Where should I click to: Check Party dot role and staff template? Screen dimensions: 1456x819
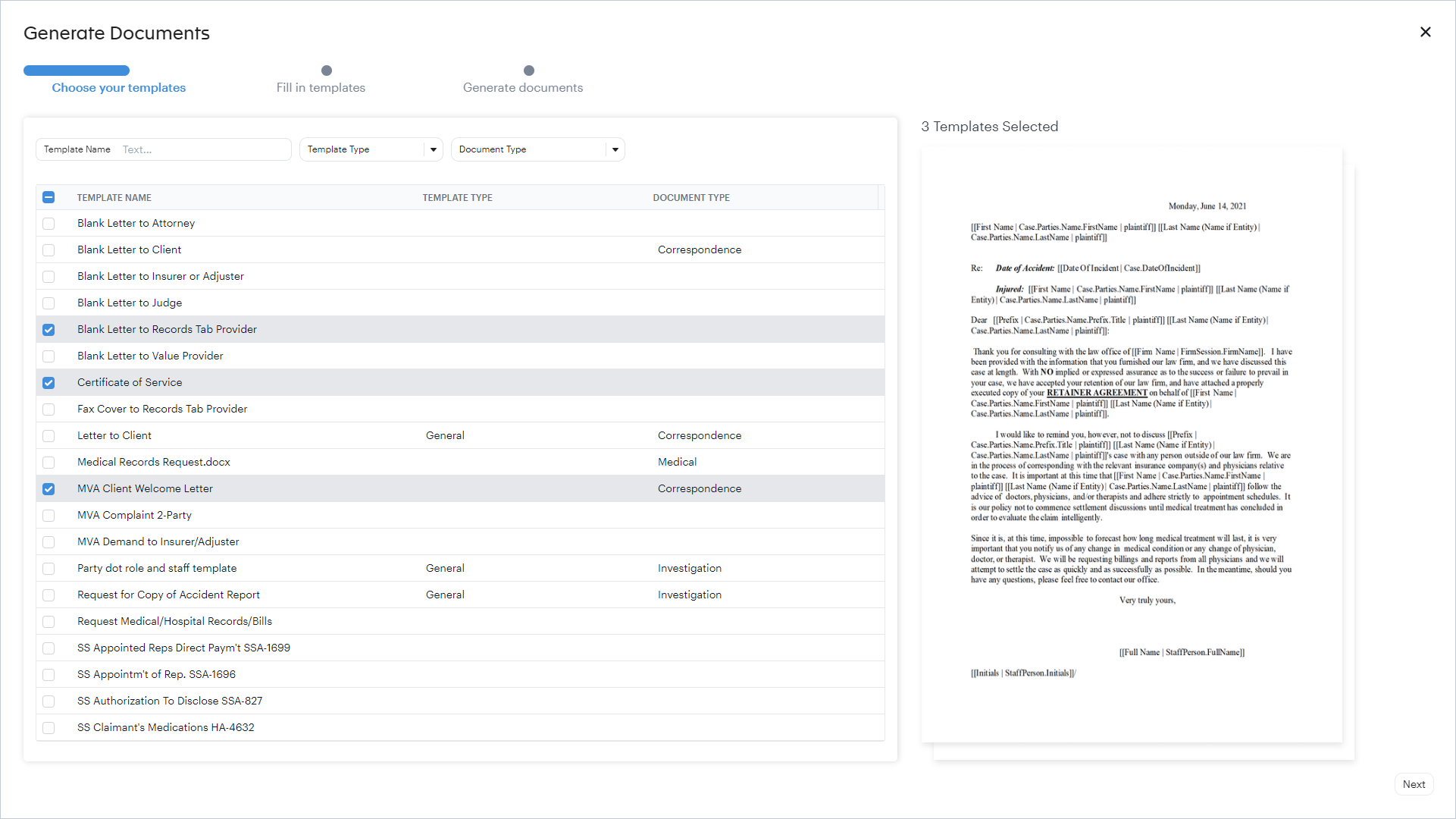click(49, 569)
